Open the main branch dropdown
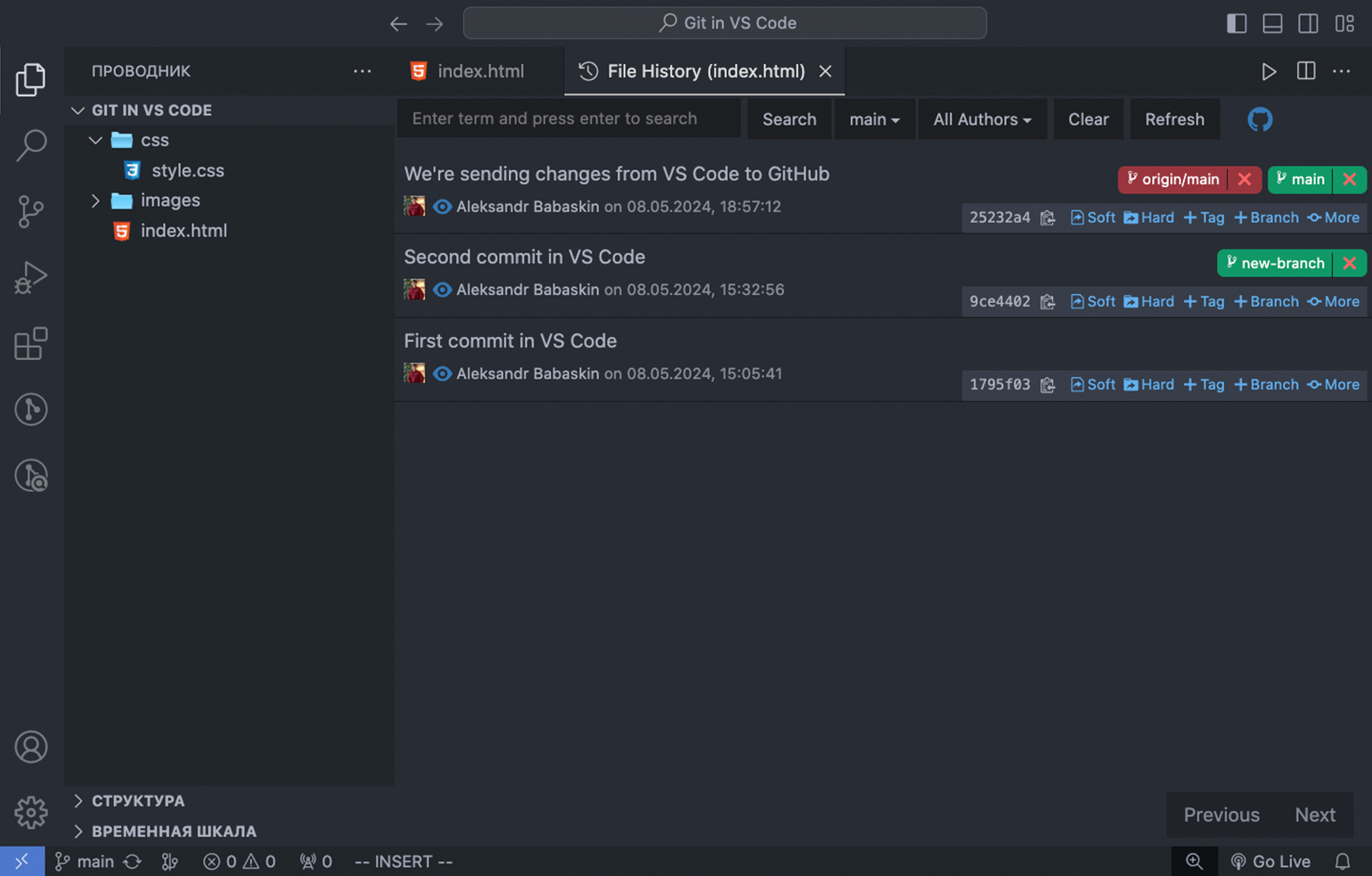1372x876 pixels. click(874, 119)
